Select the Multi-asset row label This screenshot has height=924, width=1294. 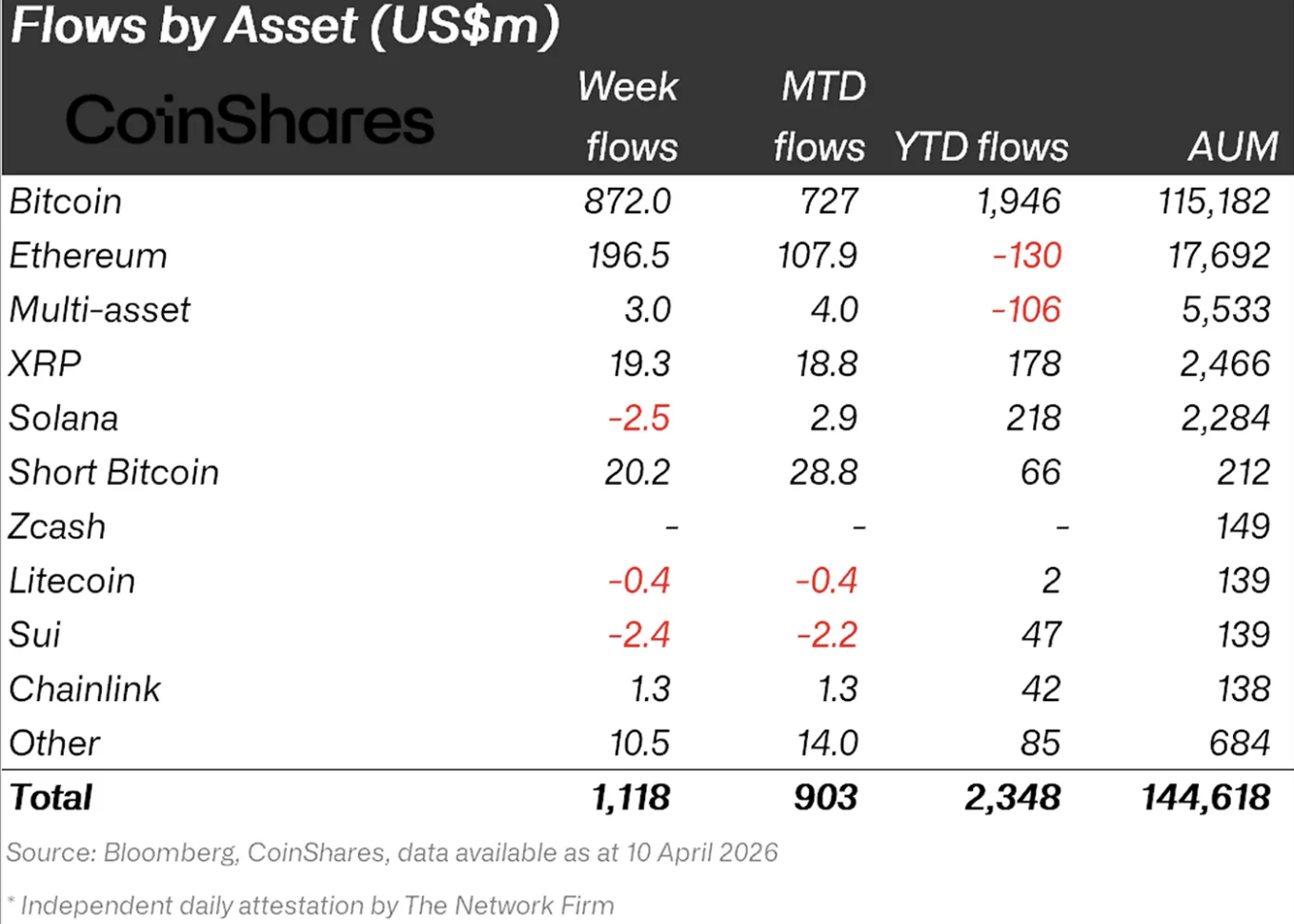[100, 310]
